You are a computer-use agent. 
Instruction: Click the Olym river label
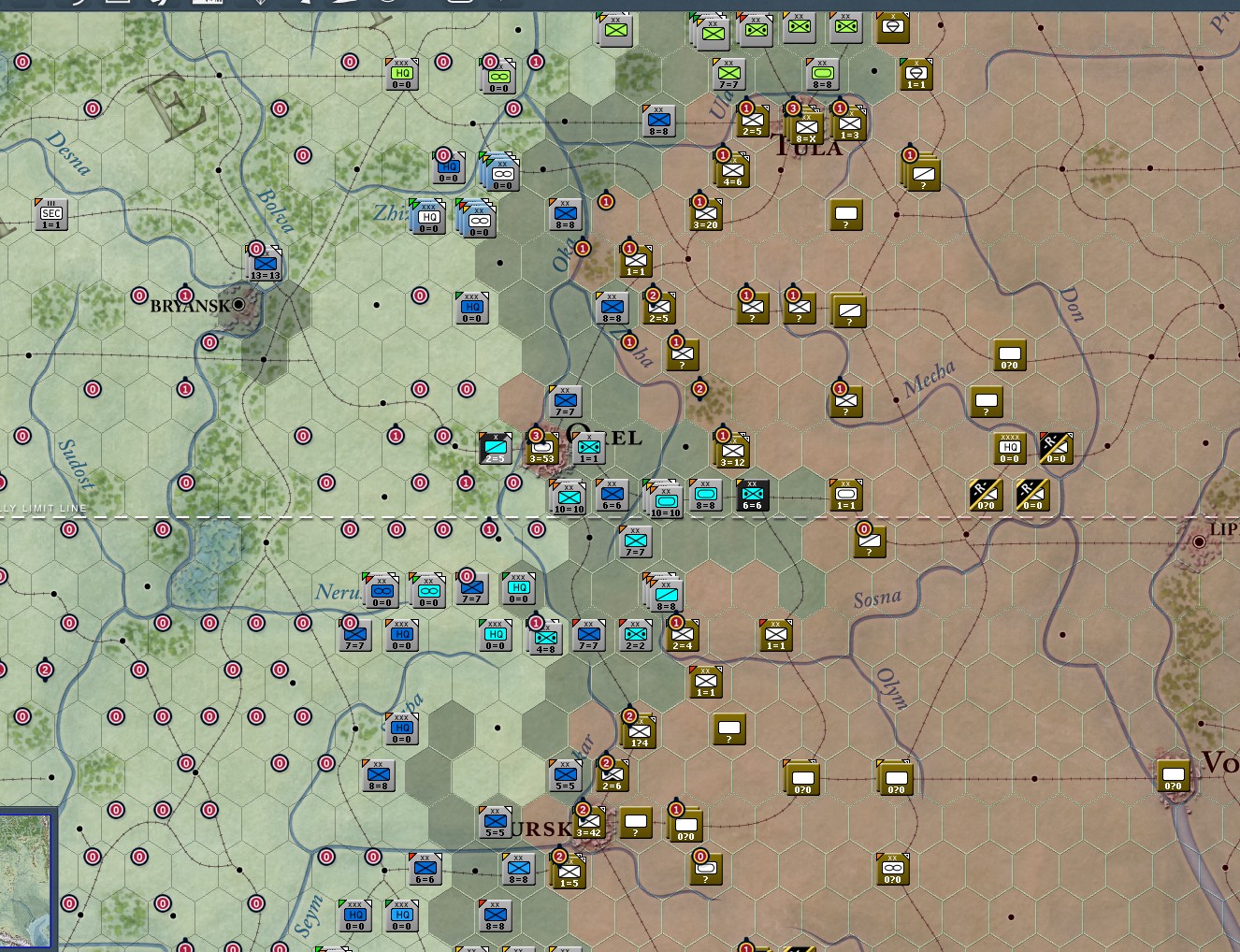click(892, 688)
